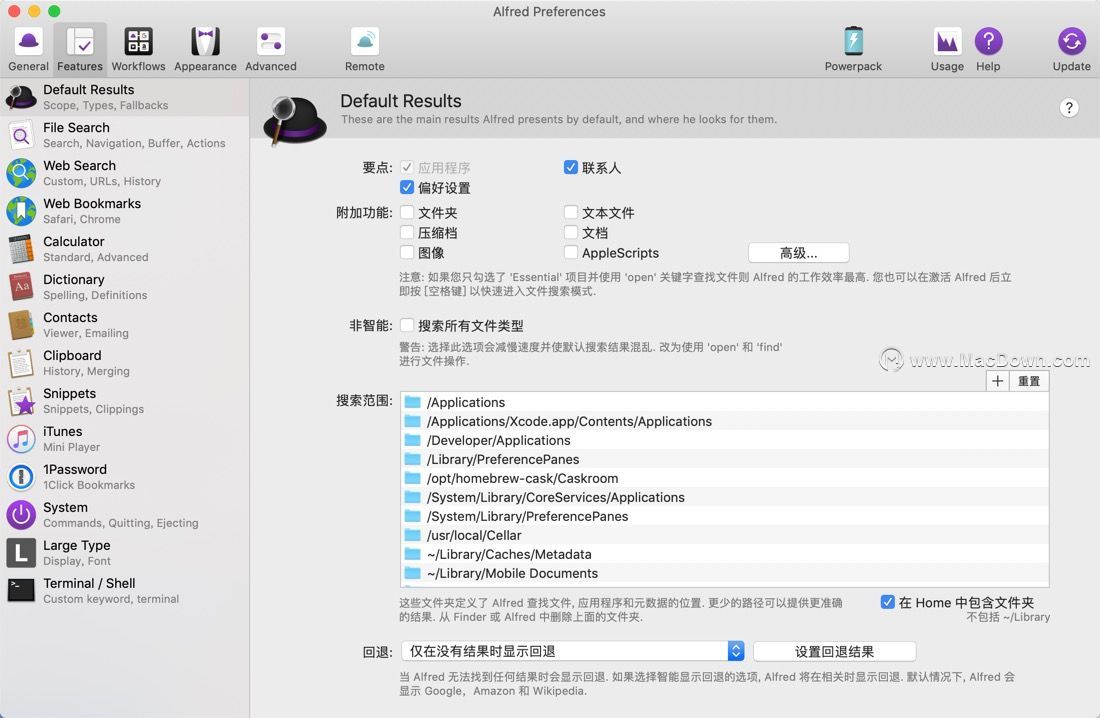Select Web Bookmarks feature
The image size is (1100, 718).
pos(125,211)
